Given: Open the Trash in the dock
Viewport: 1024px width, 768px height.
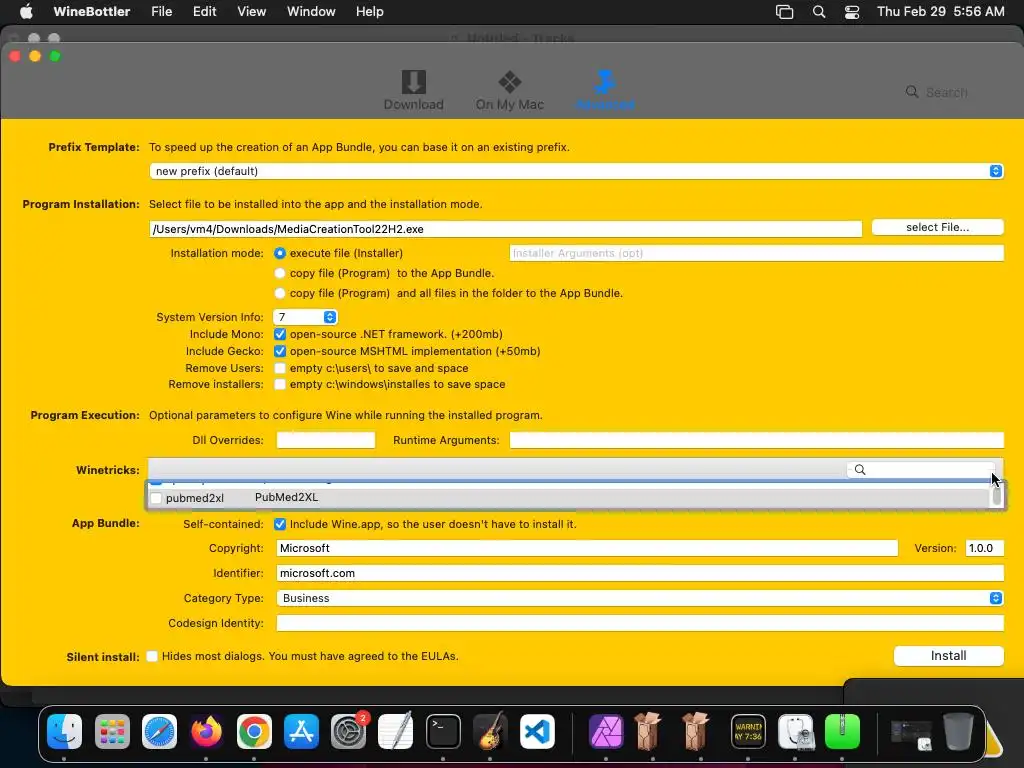Looking at the screenshot, I should (x=958, y=731).
